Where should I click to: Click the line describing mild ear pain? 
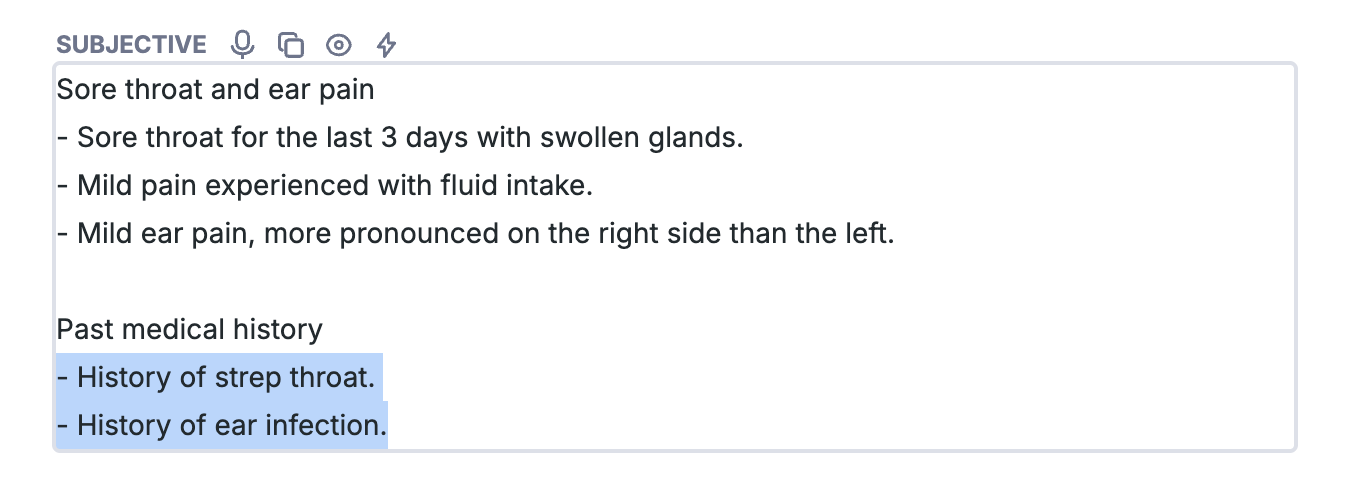(474, 233)
